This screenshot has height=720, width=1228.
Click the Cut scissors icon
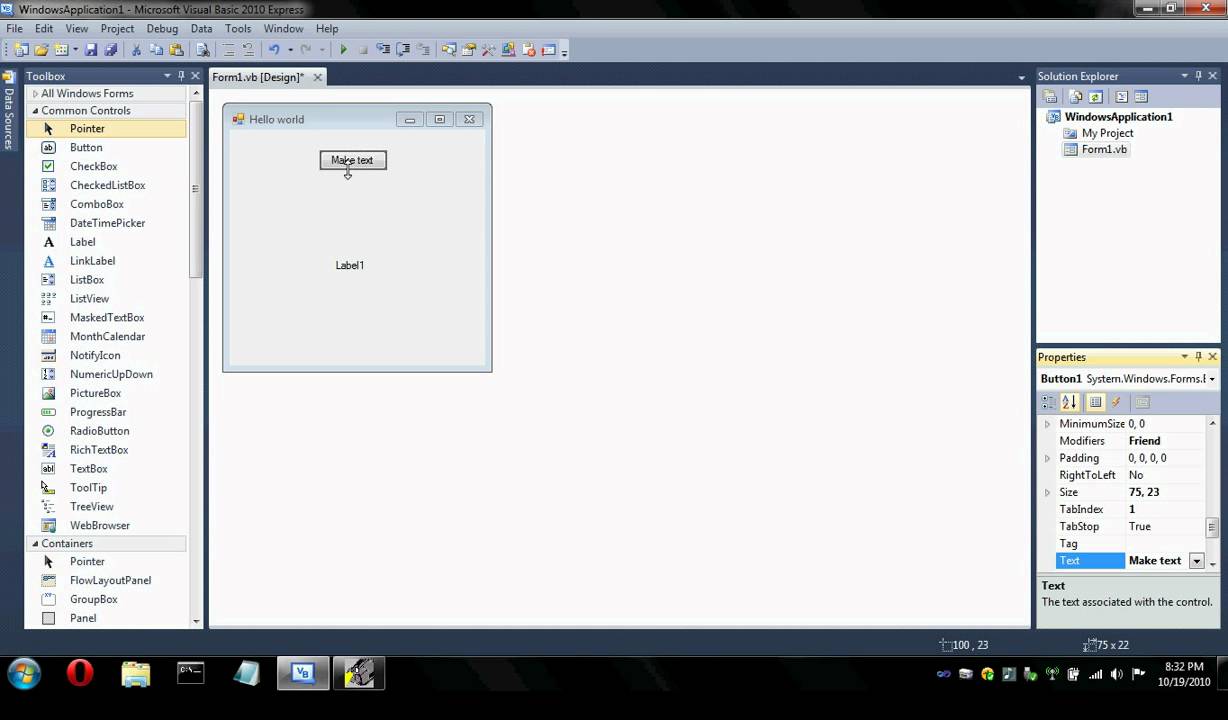136,49
